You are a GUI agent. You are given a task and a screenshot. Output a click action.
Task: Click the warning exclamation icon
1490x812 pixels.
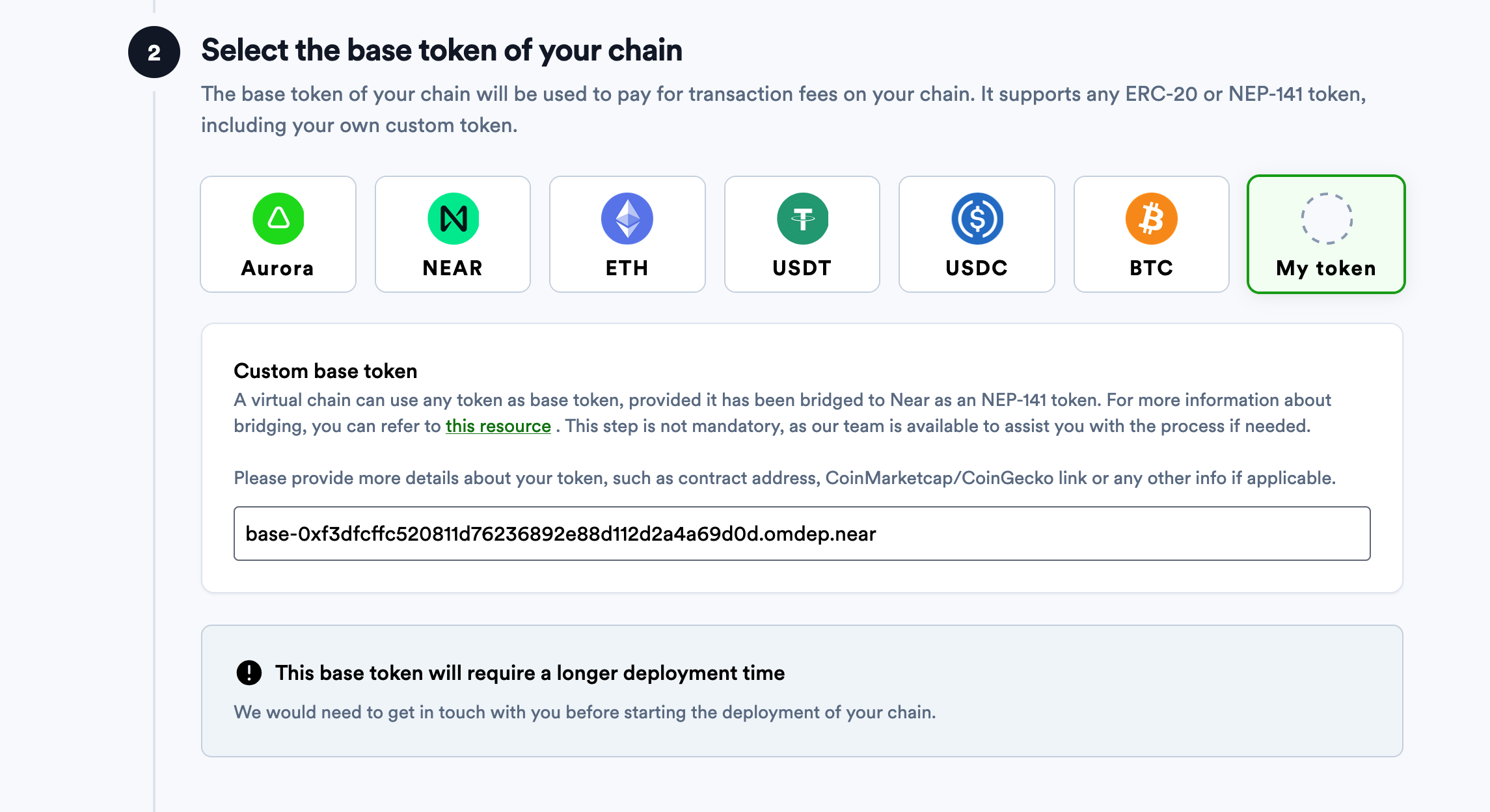point(249,673)
